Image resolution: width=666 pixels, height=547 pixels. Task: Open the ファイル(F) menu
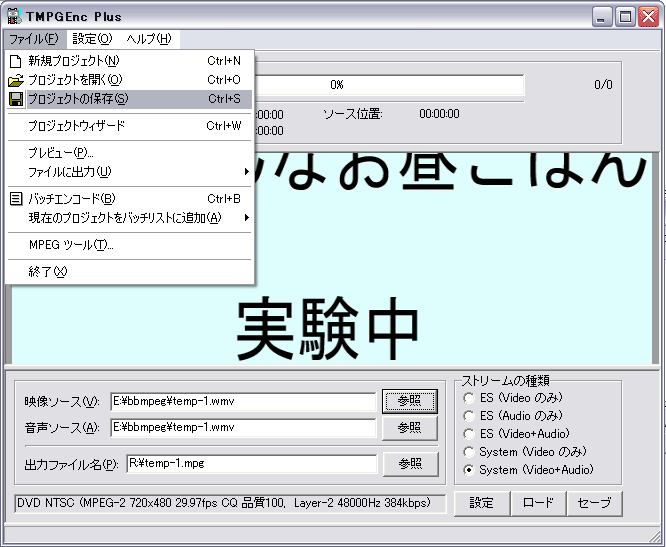coord(34,39)
